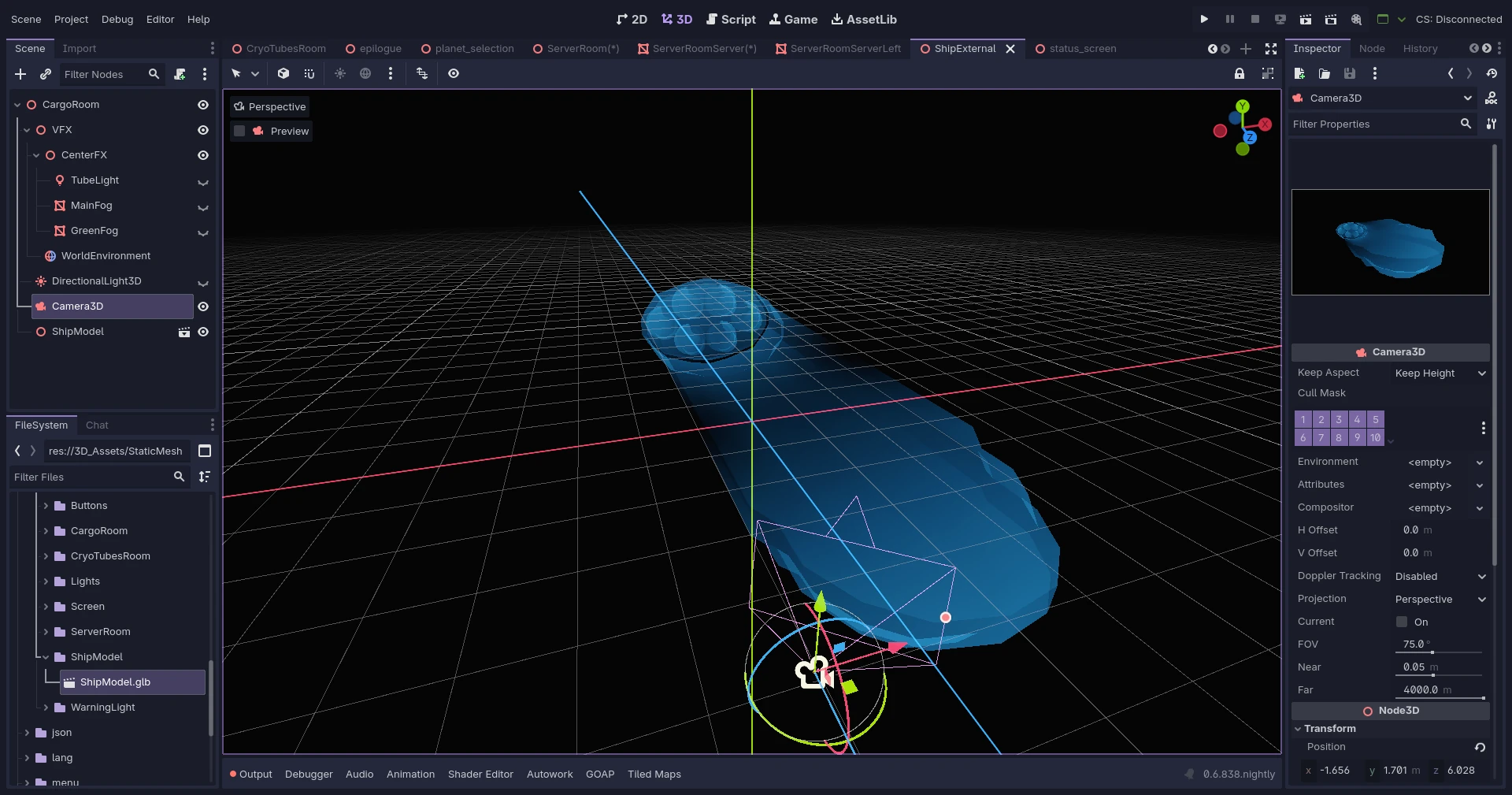Open the Projection dropdown

click(1440, 600)
